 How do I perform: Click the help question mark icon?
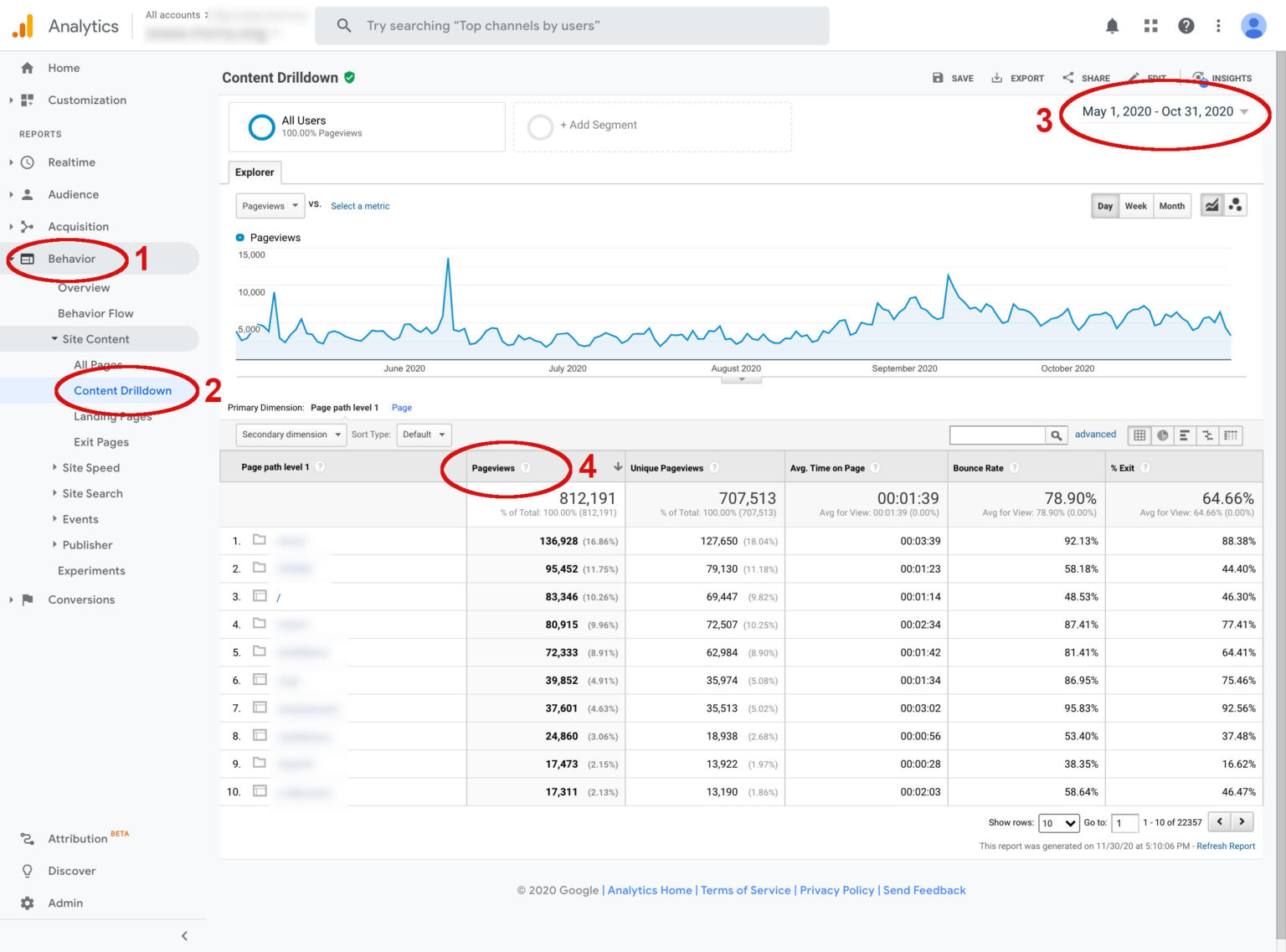pos(1186,25)
